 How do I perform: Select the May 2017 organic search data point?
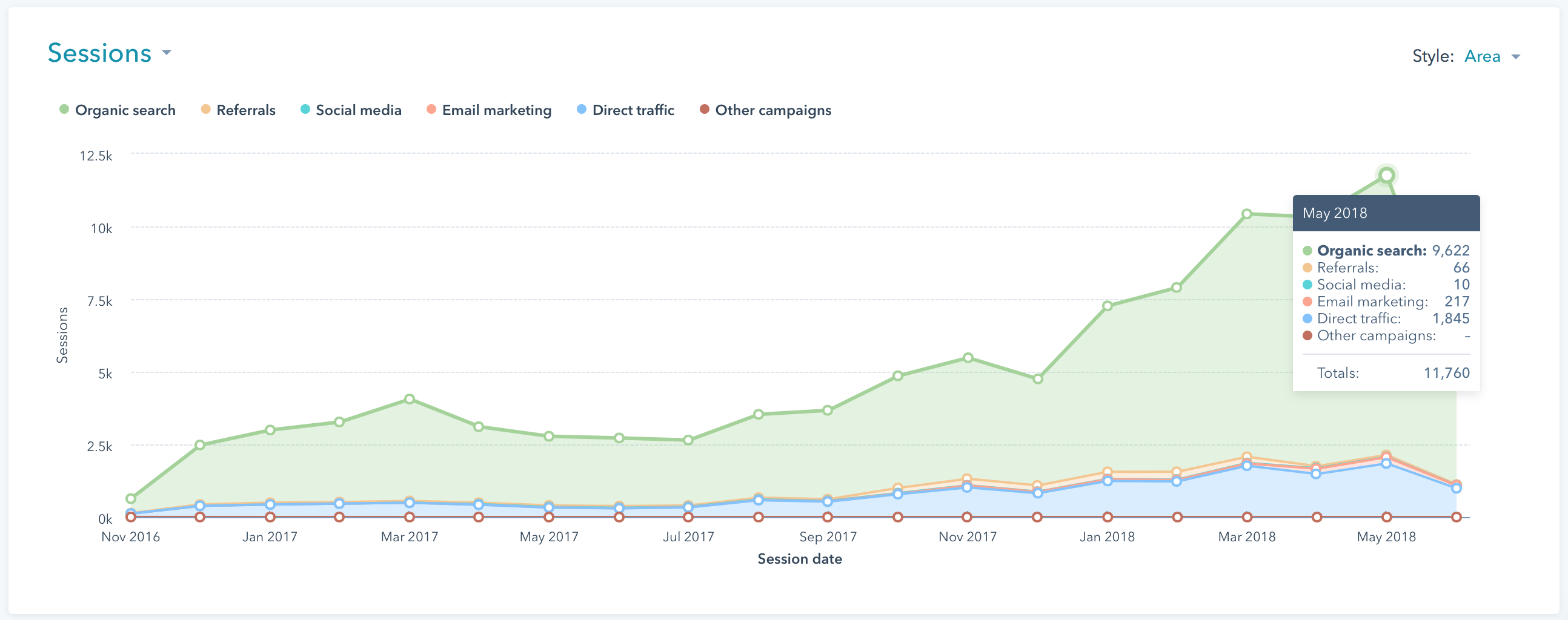[549, 437]
